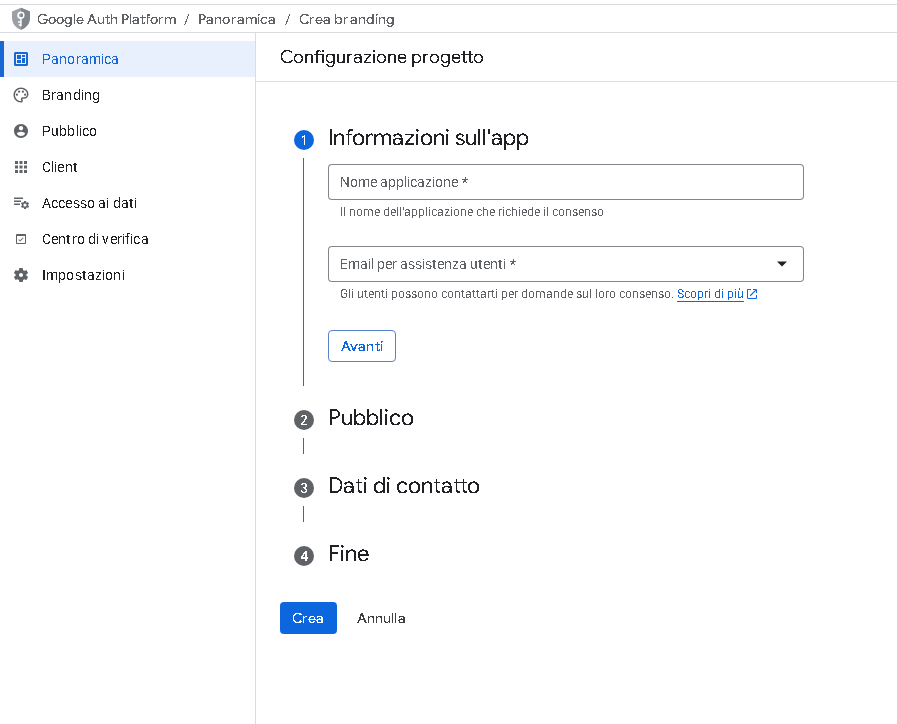Open the Email per assistenza utenti dropdown
This screenshot has height=724, width=897.
click(782, 264)
